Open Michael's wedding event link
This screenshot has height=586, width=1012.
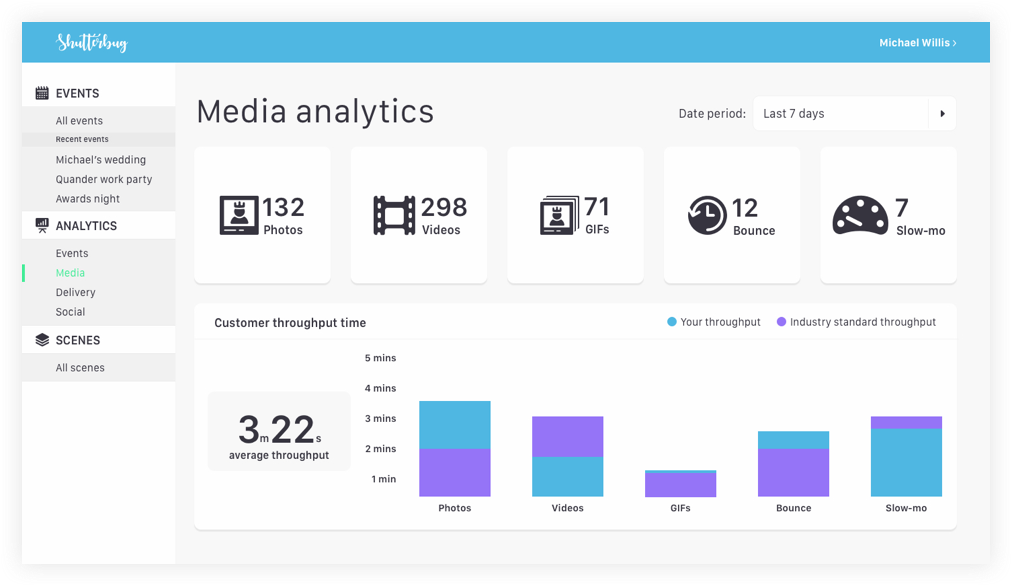tap(101, 160)
